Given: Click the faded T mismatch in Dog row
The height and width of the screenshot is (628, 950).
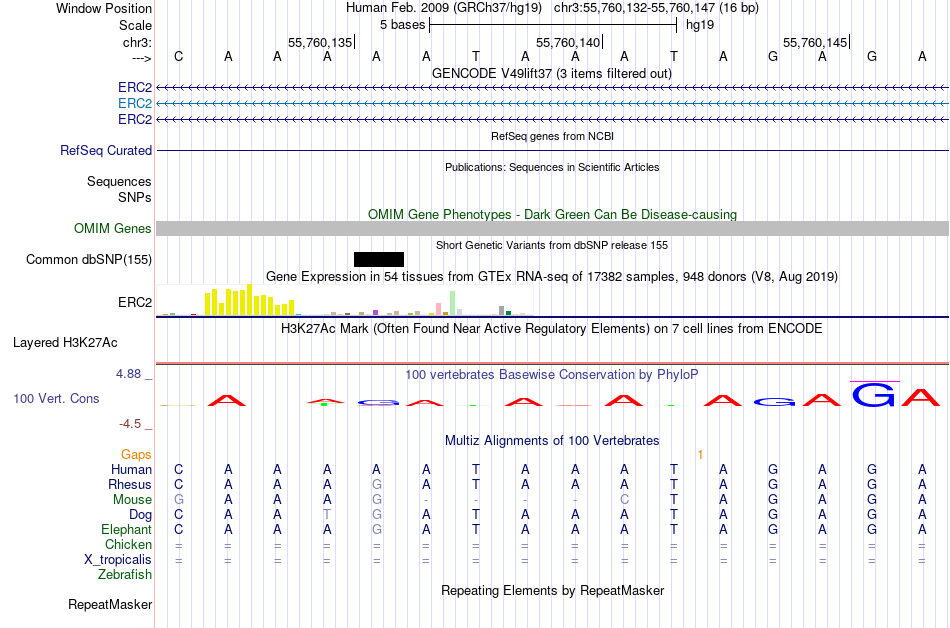Looking at the screenshot, I should pyautogui.click(x=327, y=515).
